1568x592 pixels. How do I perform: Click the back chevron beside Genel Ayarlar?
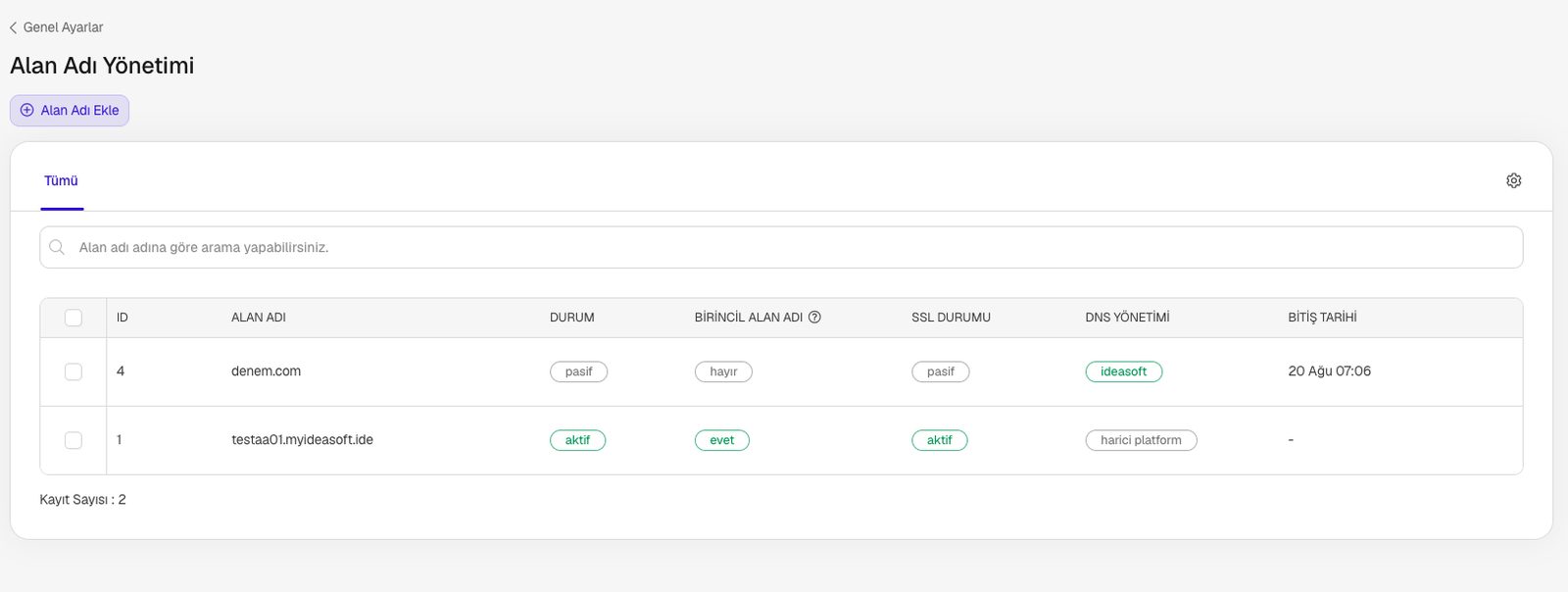coord(13,27)
